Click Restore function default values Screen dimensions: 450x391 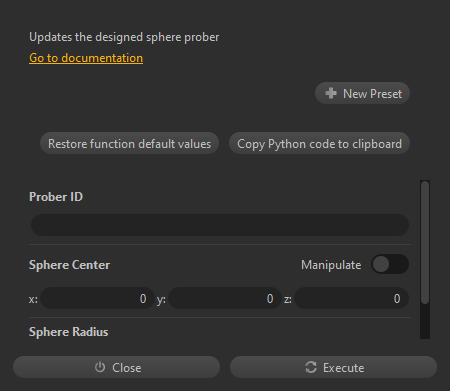[x=129, y=144]
